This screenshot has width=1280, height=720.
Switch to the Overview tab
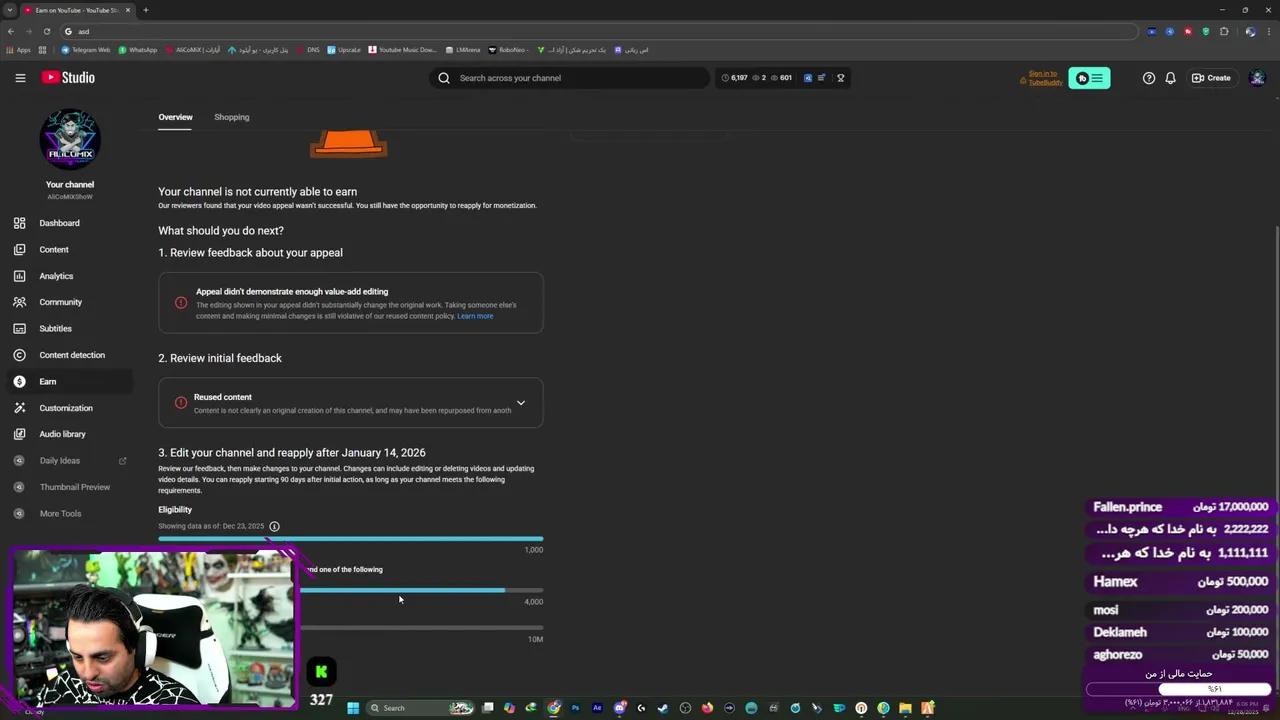(x=175, y=117)
